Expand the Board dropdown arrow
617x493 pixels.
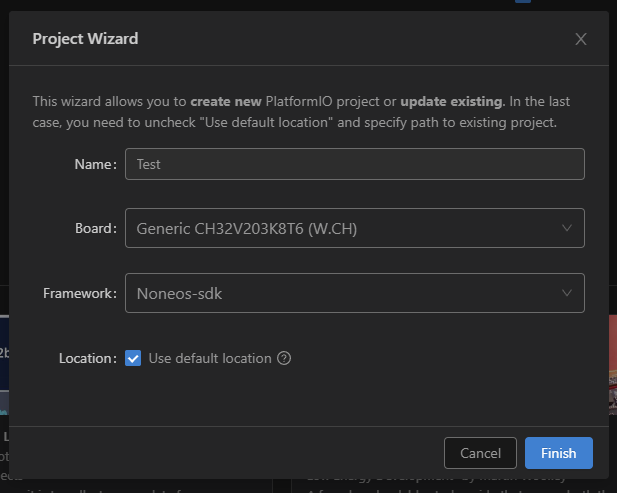click(x=567, y=228)
